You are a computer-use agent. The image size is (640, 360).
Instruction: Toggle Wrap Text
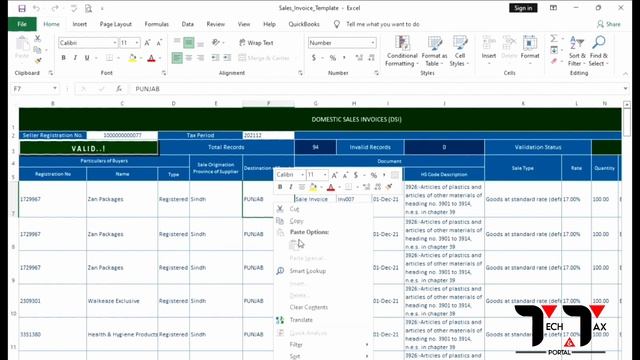pos(256,42)
